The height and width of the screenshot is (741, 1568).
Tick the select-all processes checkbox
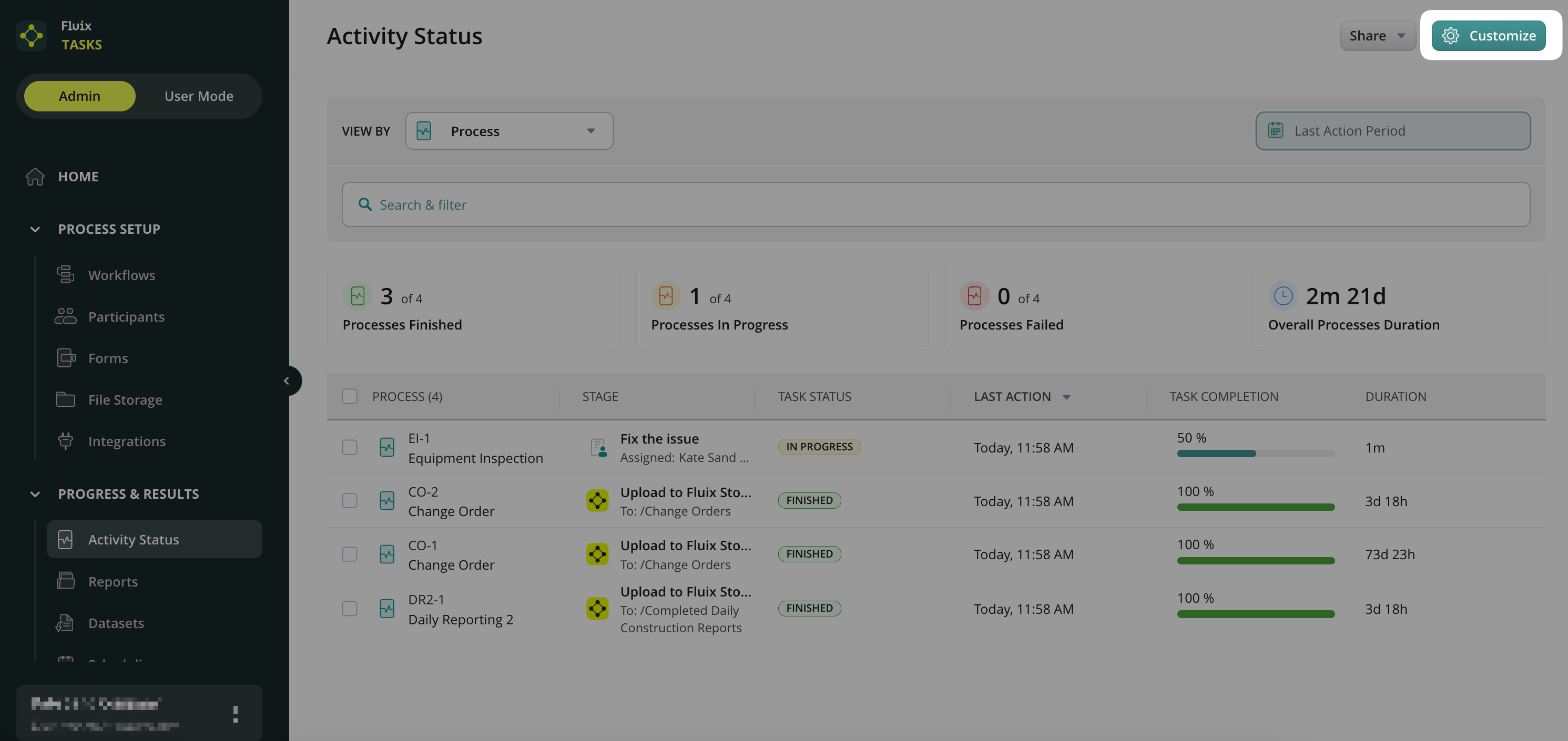tap(349, 397)
